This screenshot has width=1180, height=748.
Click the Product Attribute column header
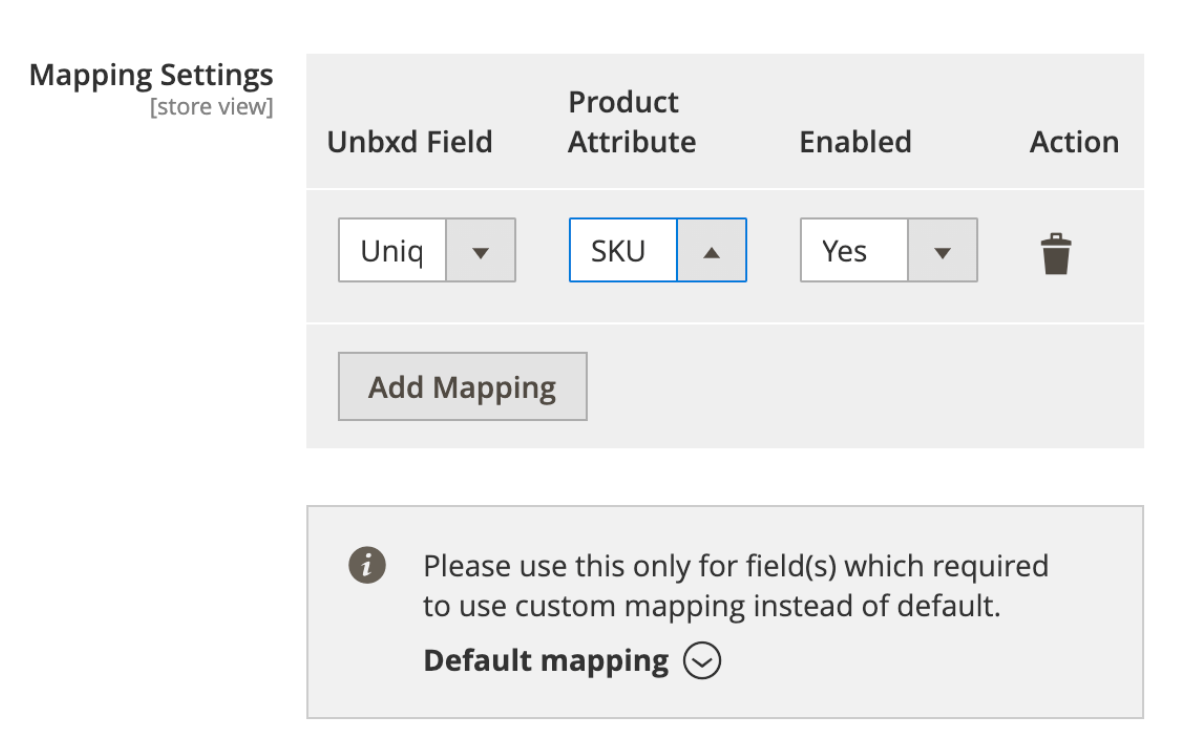coord(632,122)
